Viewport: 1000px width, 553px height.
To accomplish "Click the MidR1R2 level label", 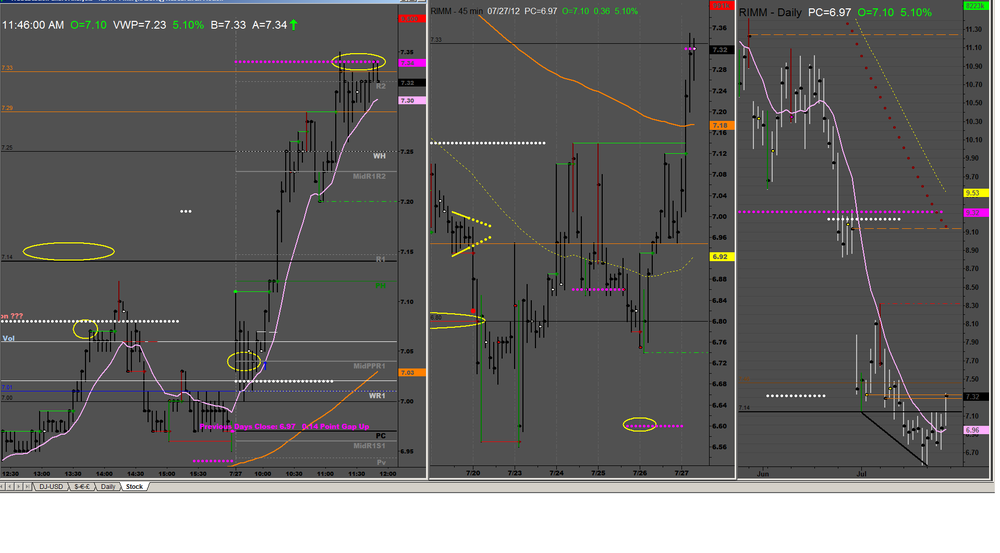I will coord(369,176).
